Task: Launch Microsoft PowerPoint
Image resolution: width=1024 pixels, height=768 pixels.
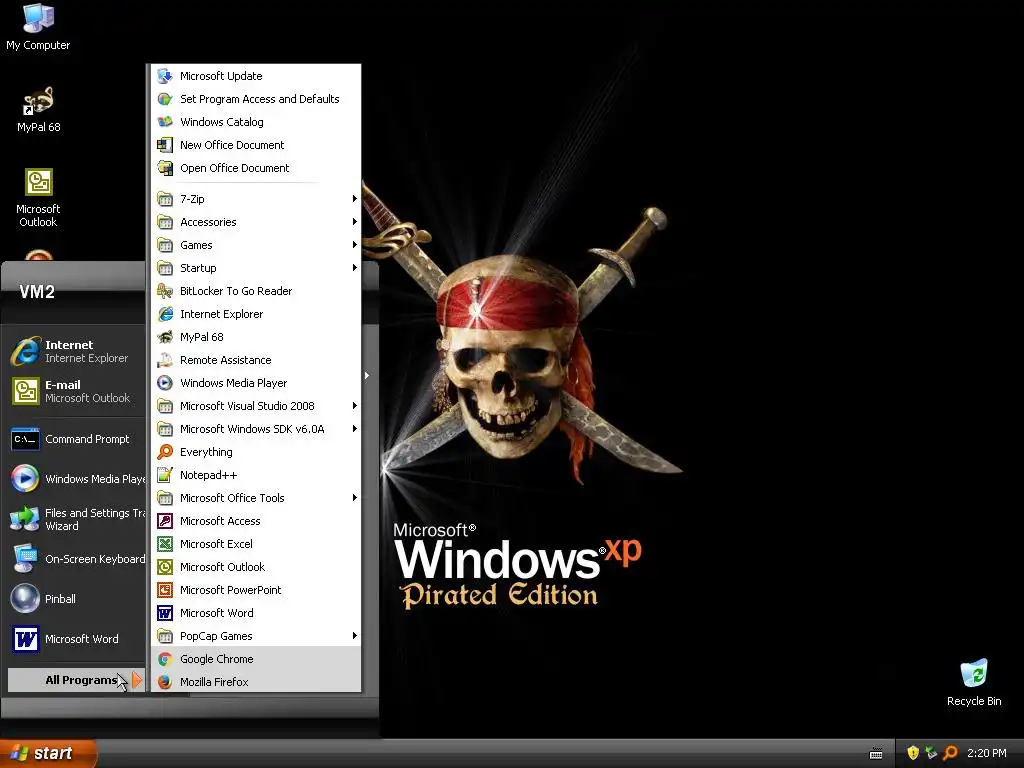Action: coord(256,590)
